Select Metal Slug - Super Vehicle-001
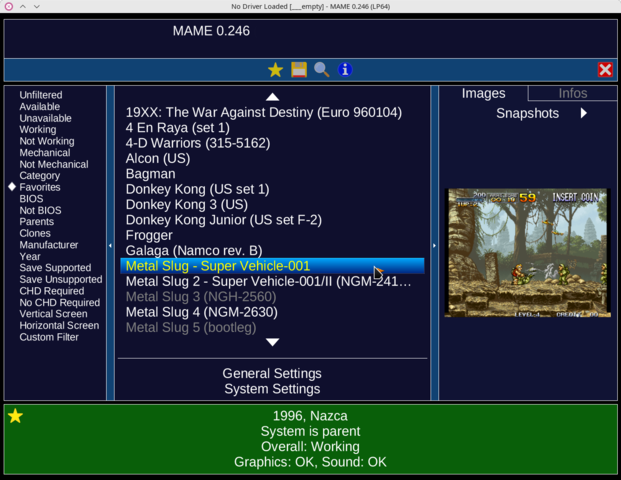Viewport: 621px width, 480px height. click(272, 266)
